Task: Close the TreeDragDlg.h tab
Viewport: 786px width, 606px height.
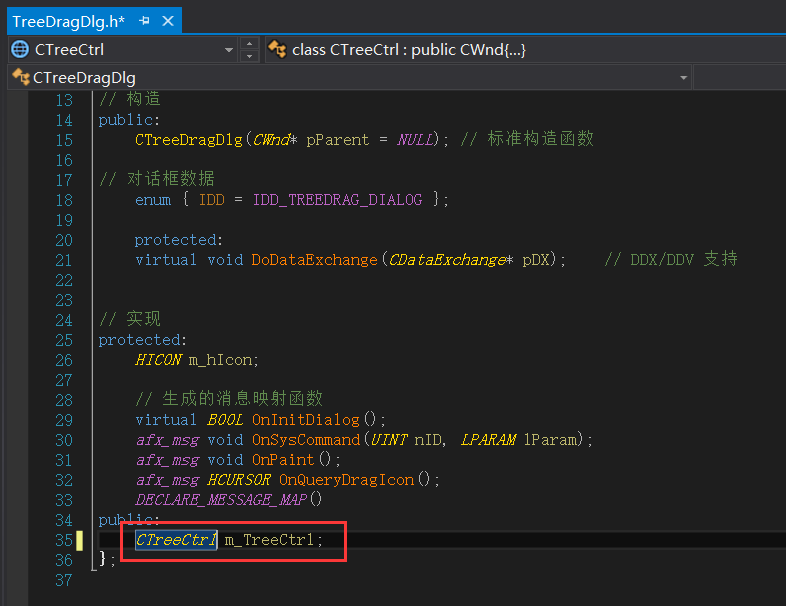Action: [168, 21]
